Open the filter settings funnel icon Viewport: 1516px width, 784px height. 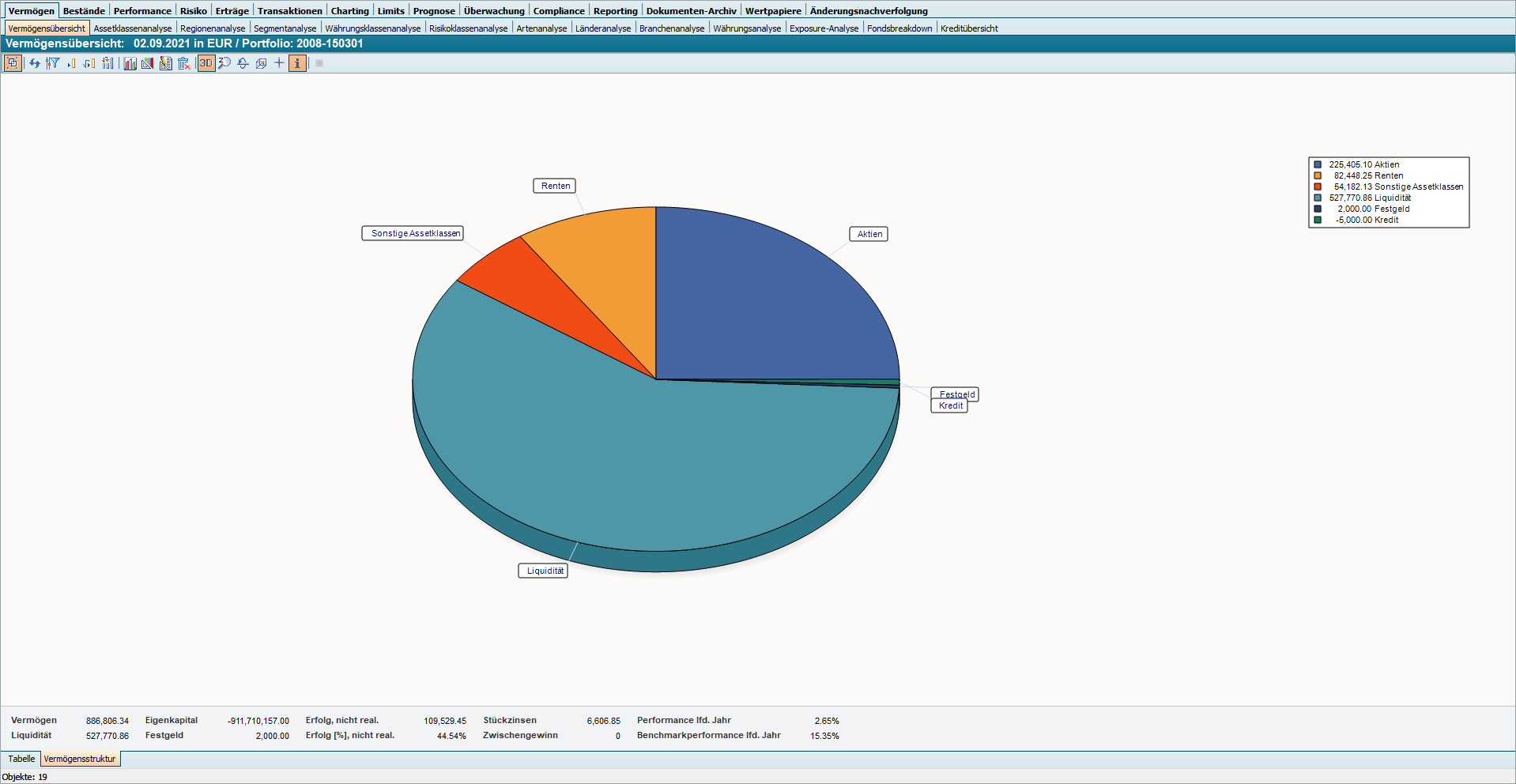coord(53,63)
